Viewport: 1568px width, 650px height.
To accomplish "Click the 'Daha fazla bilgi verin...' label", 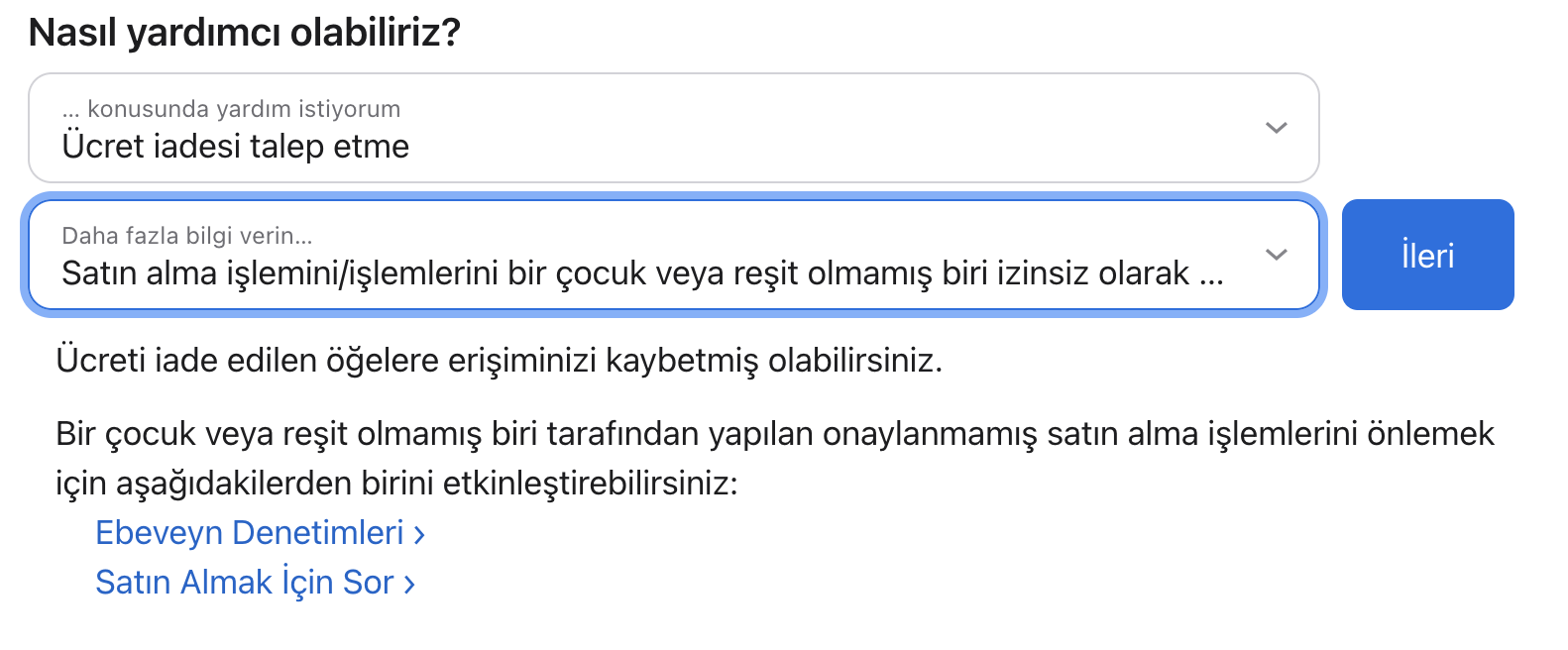I will pyautogui.click(x=186, y=236).
